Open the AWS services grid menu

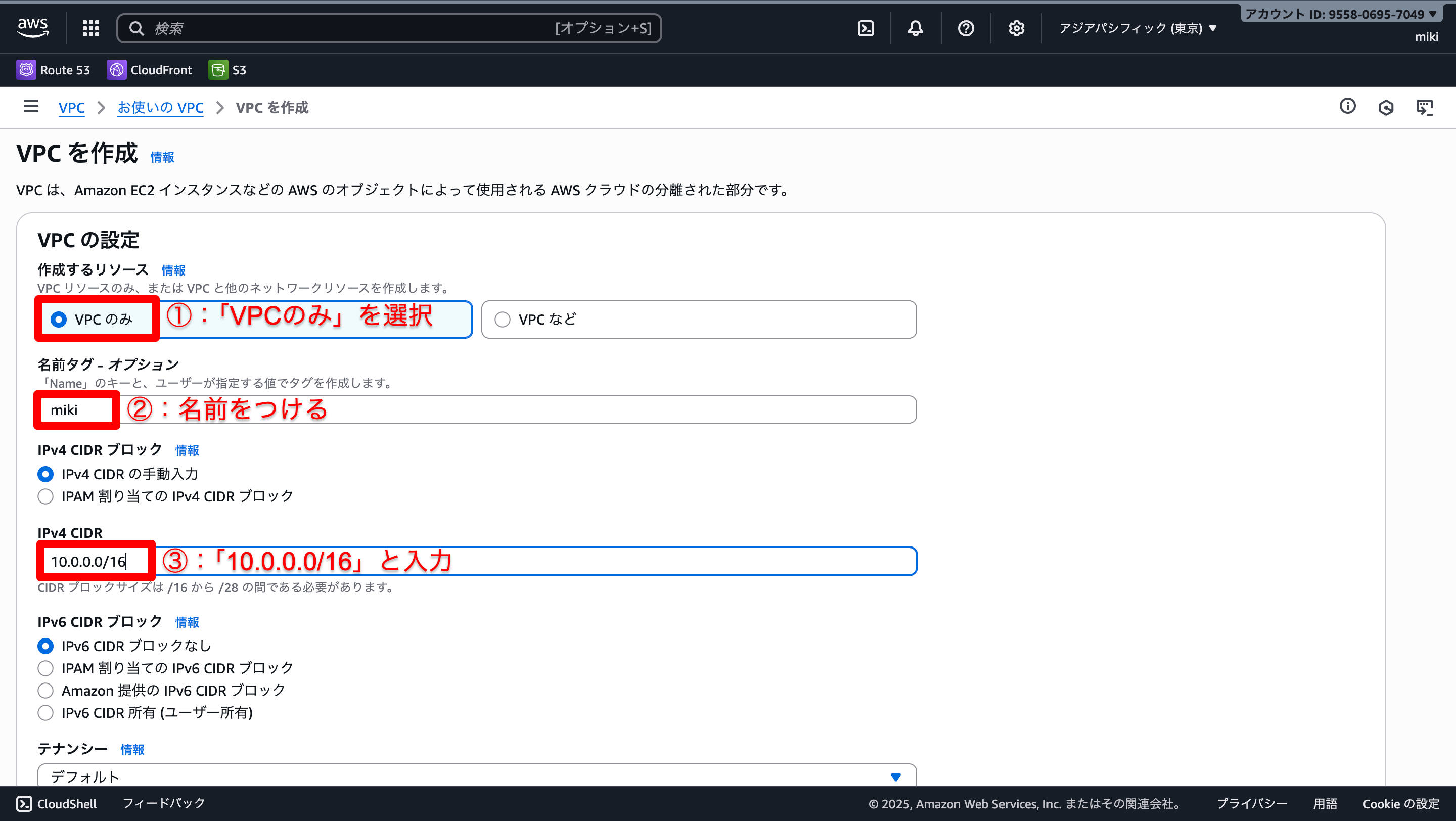(x=90, y=28)
